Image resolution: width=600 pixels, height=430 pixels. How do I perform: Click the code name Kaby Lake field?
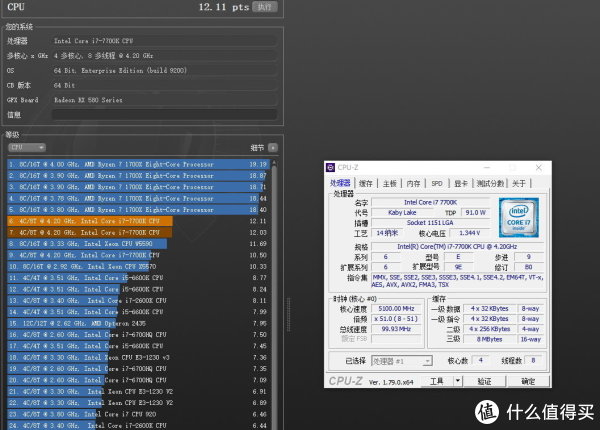[402, 212]
